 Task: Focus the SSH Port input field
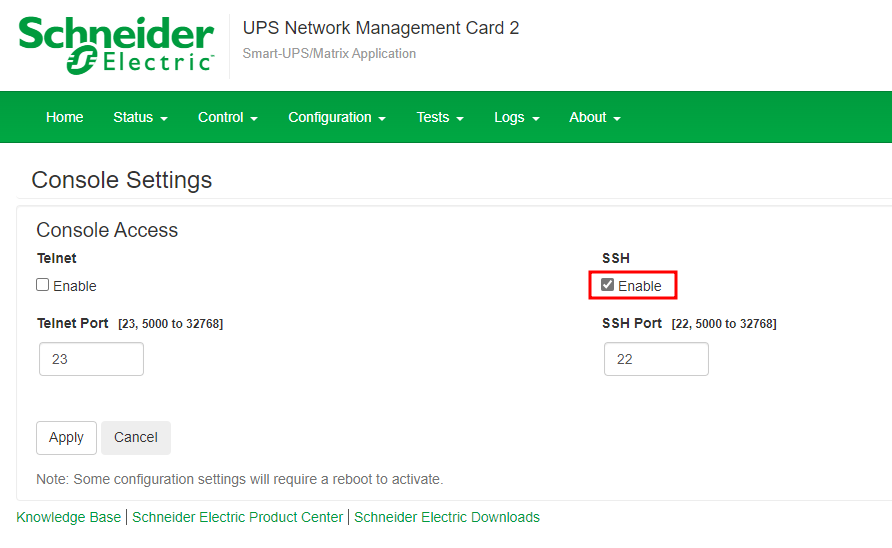(x=656, y=359)
